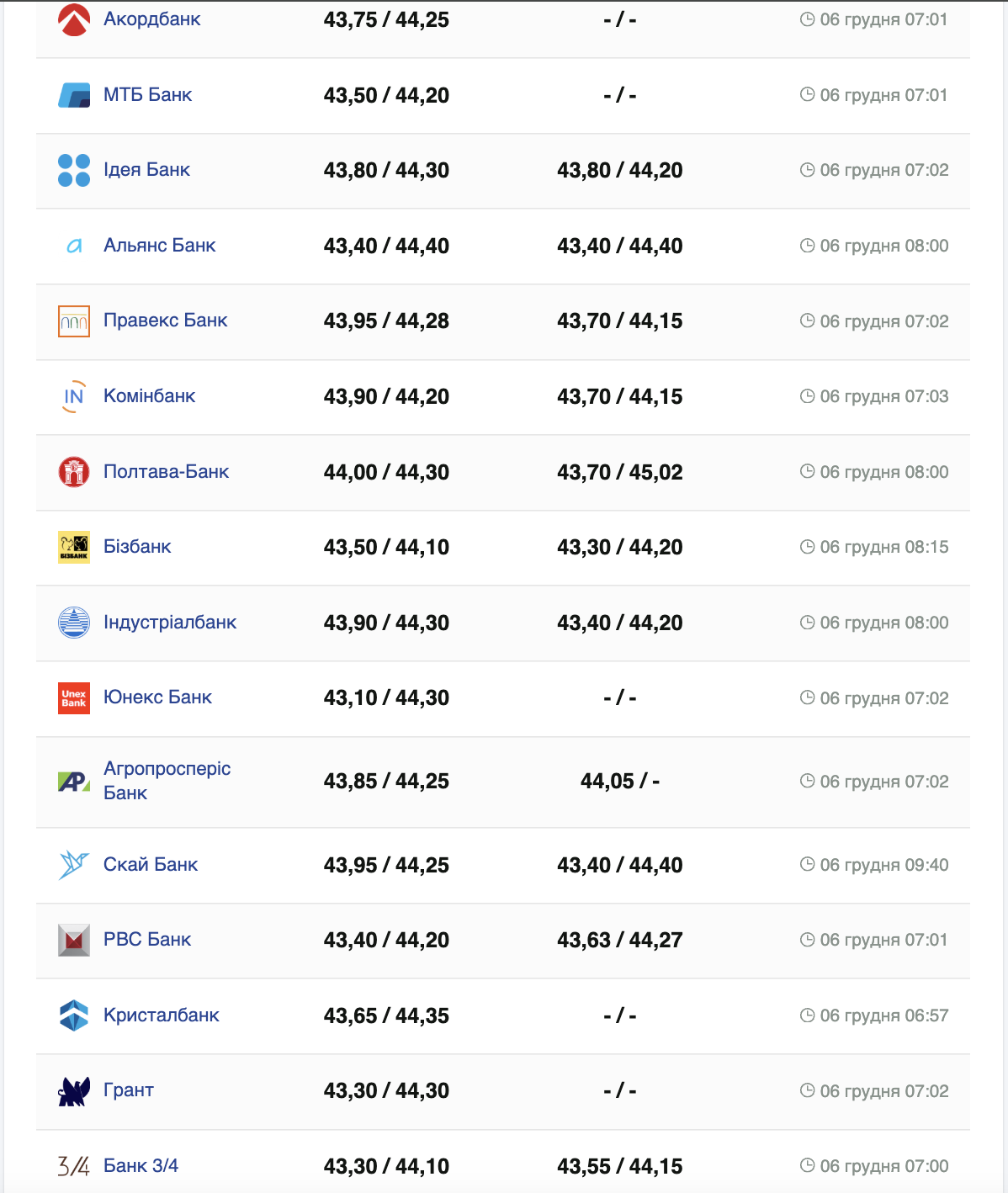Click the Кристалбанк blue crystal logo
The image size is (1008, 1193).
pos(74,1015)
